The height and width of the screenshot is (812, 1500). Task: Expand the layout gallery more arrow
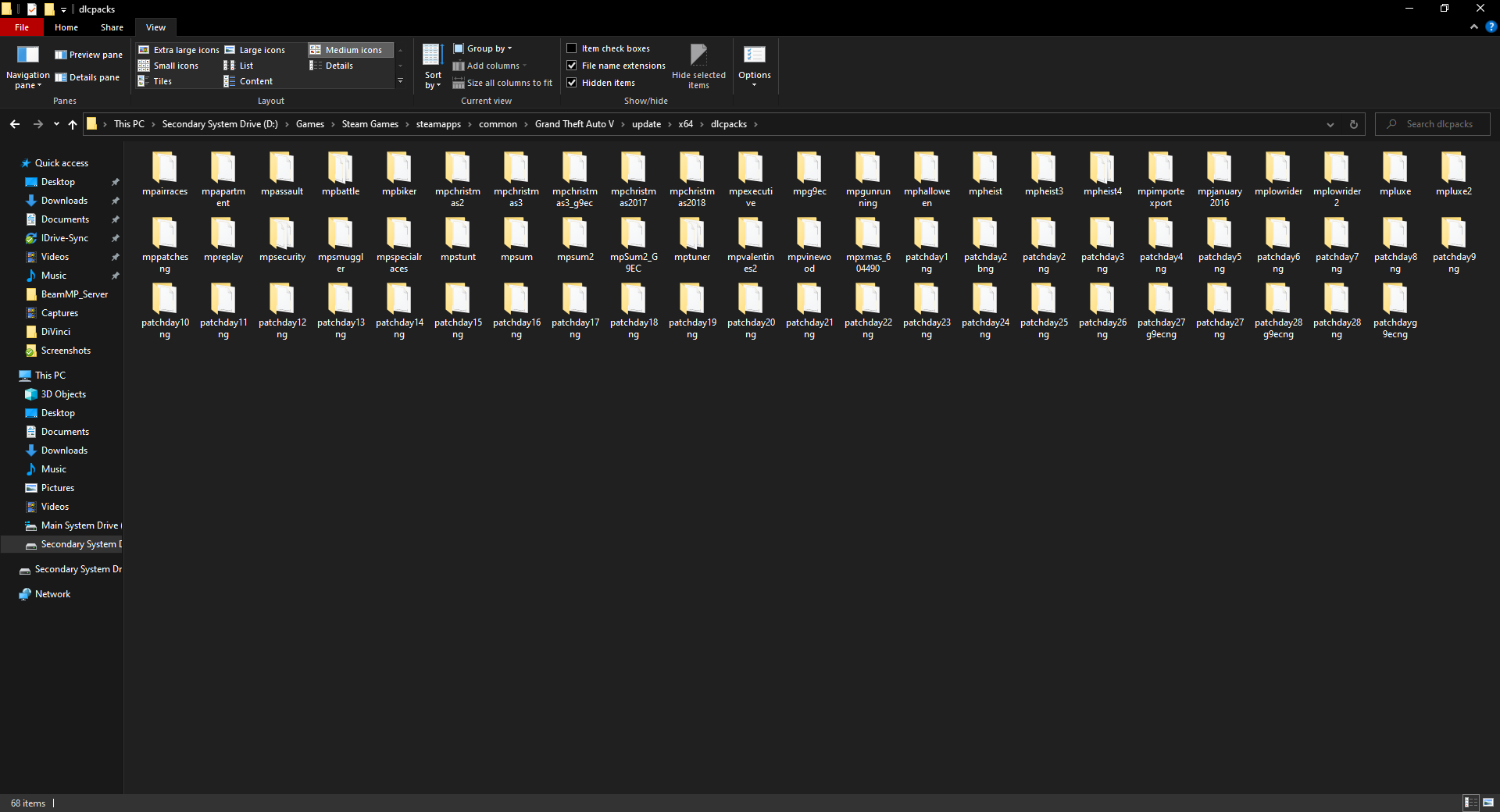[401, 81]
